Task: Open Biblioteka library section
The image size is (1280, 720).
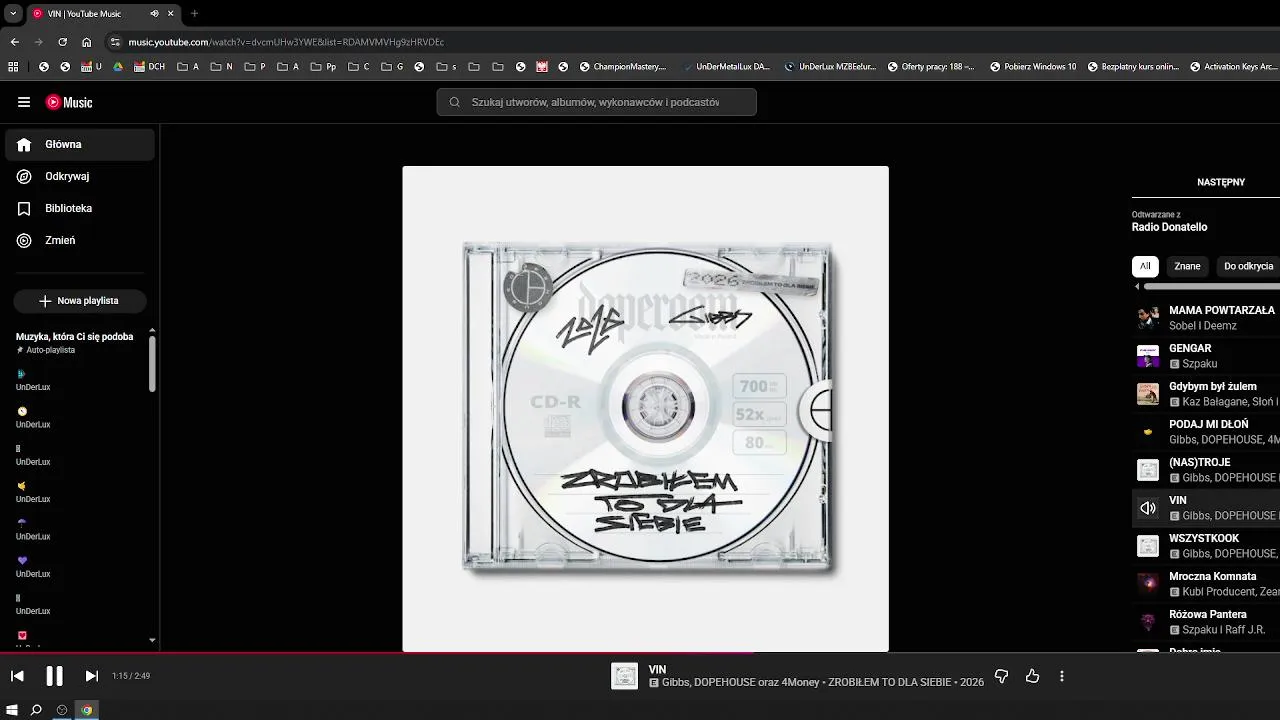Action: coord(80,208)
